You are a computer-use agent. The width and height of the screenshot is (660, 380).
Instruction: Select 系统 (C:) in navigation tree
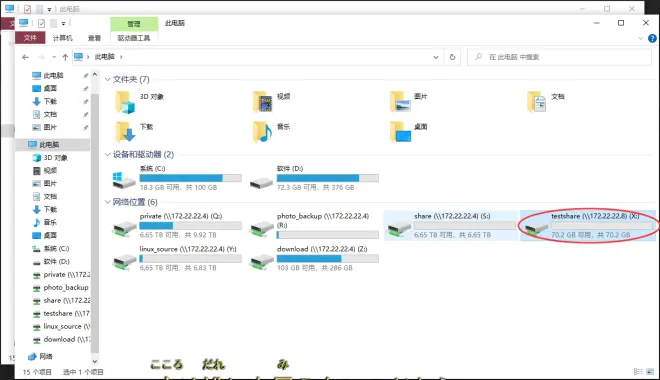coord(56,248)
